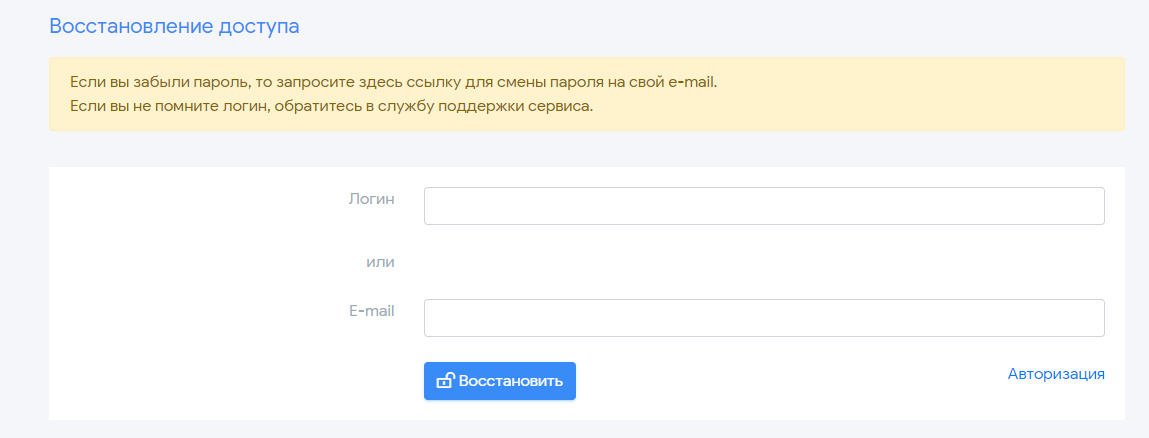Click the Логин input field
1149x438 pixels.
(x=764, y=206)
